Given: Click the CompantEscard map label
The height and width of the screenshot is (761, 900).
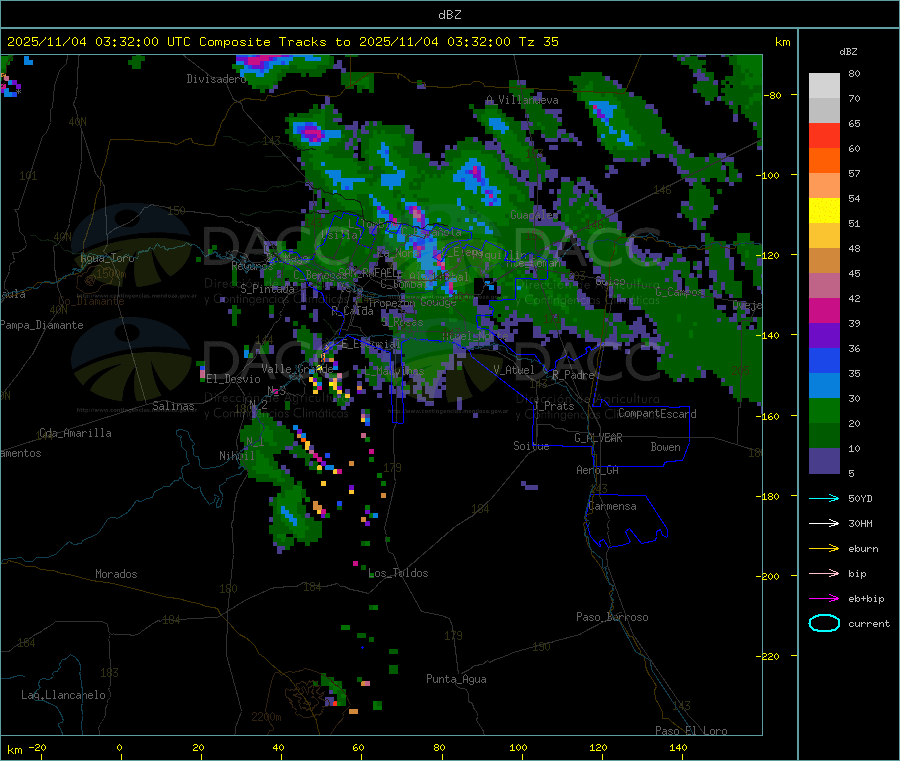Looking at the screenshot, I should tap(657, 414).
